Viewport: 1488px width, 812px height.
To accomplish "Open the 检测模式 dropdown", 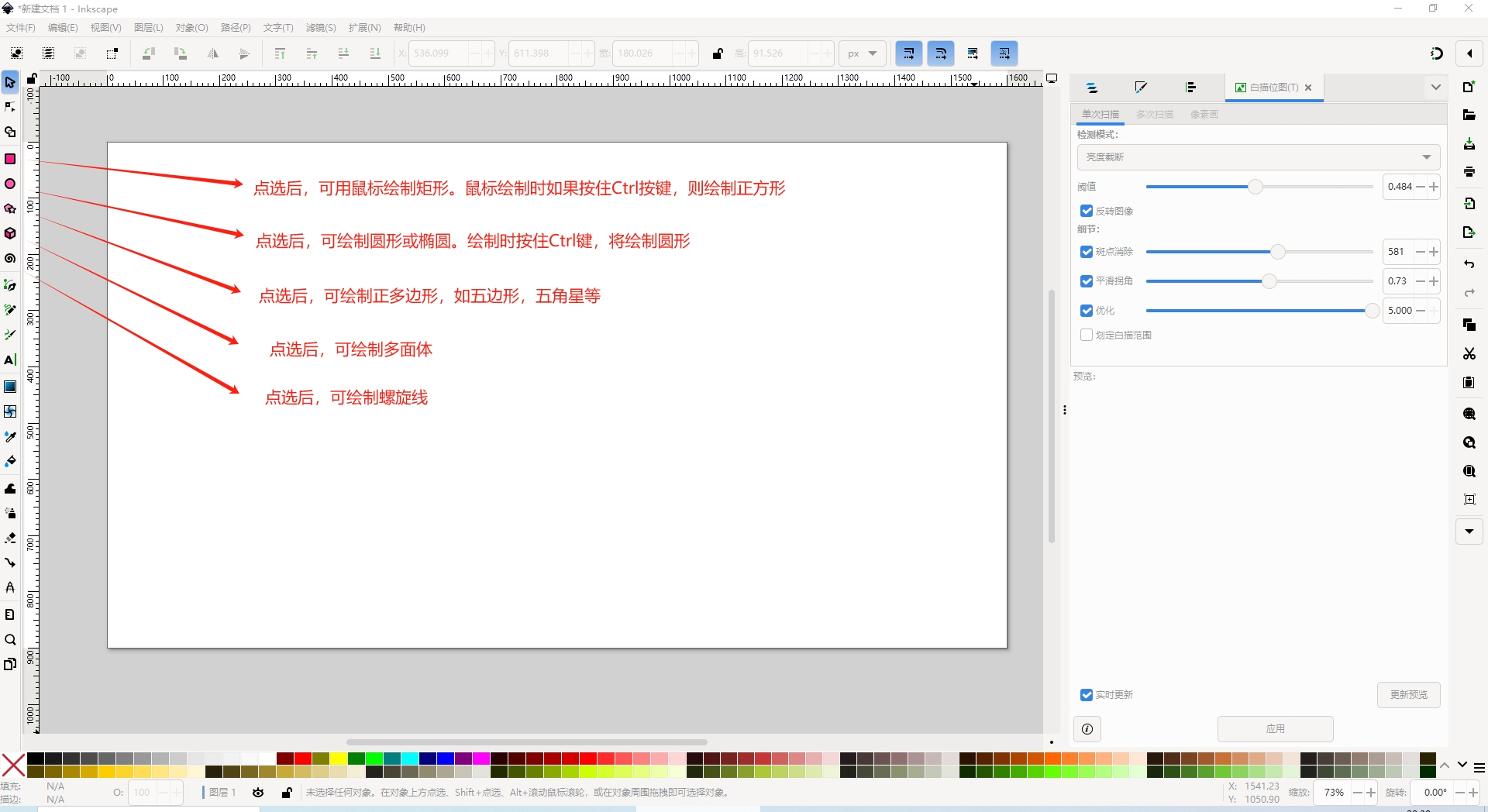I will pos(1258,157).
